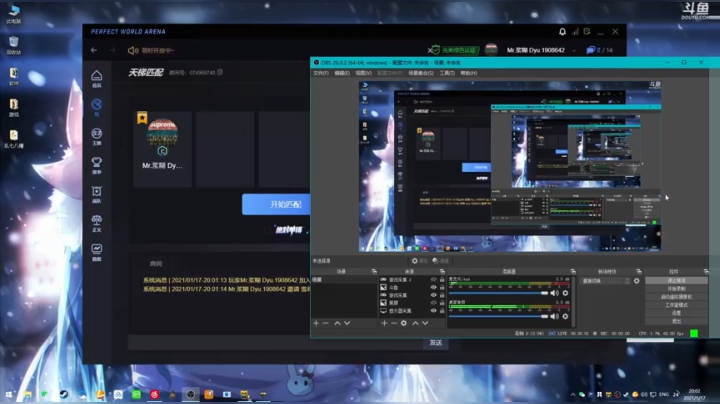The height and width of the screenshot is (404, 720).
Task: Move the source up in OBS sources panel
Action: 416,323
